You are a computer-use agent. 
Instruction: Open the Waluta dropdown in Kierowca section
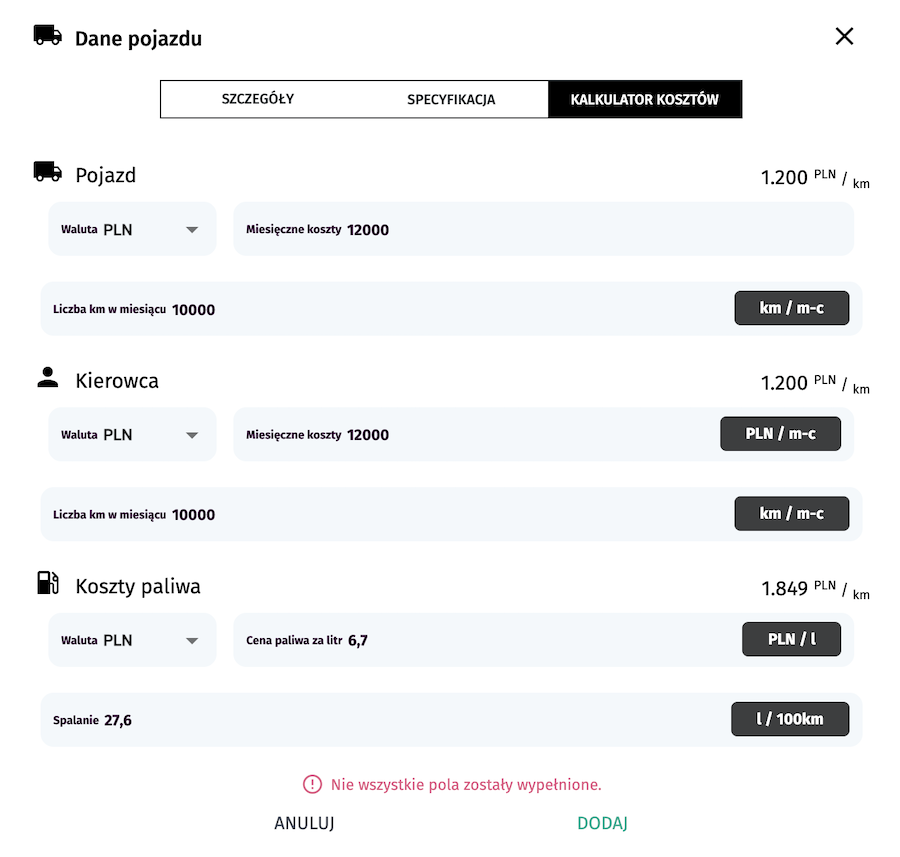132,435
